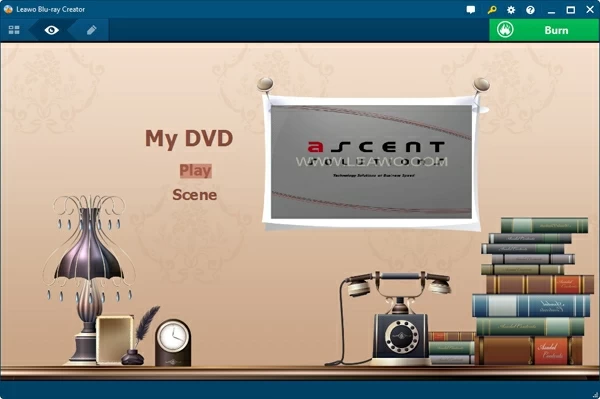Click the resize grip in bottom corner

[x=595, y=394]
